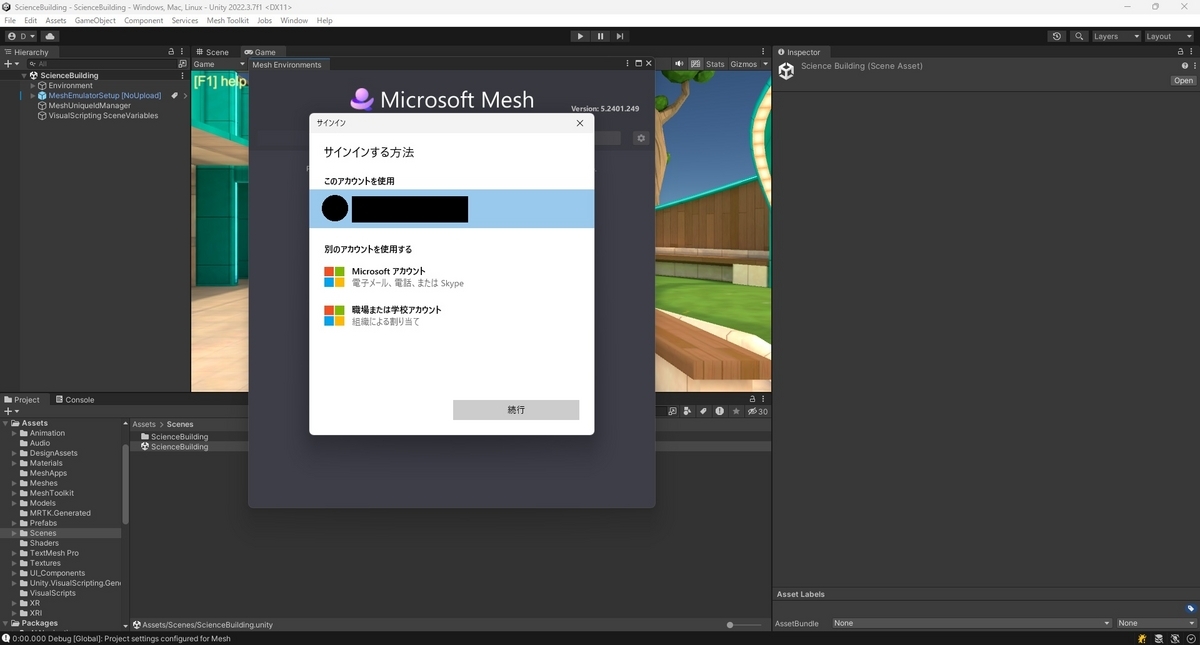1200x645 pixels.
Task: Open the Component menu
Action: pos(143,20)
